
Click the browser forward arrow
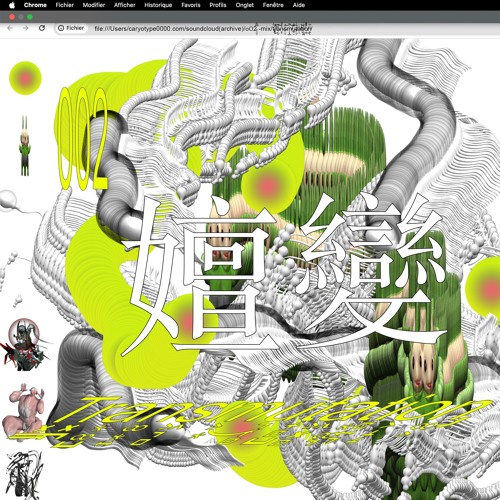coord(26,28)
